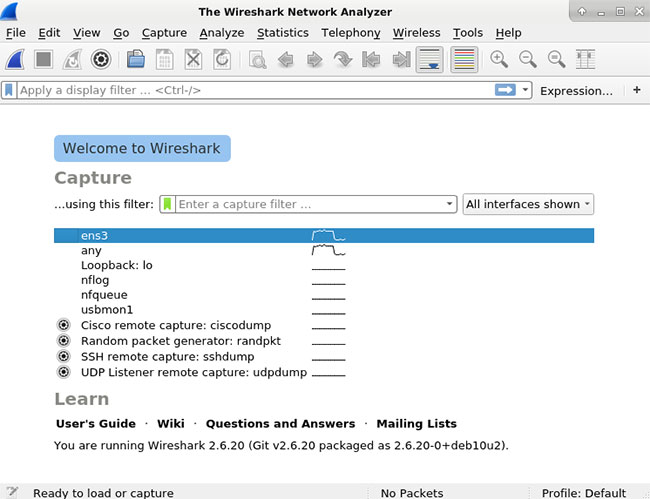The image size is (650, 499).
Task: Click the expert information status bar icon
Action: (12, 492)
